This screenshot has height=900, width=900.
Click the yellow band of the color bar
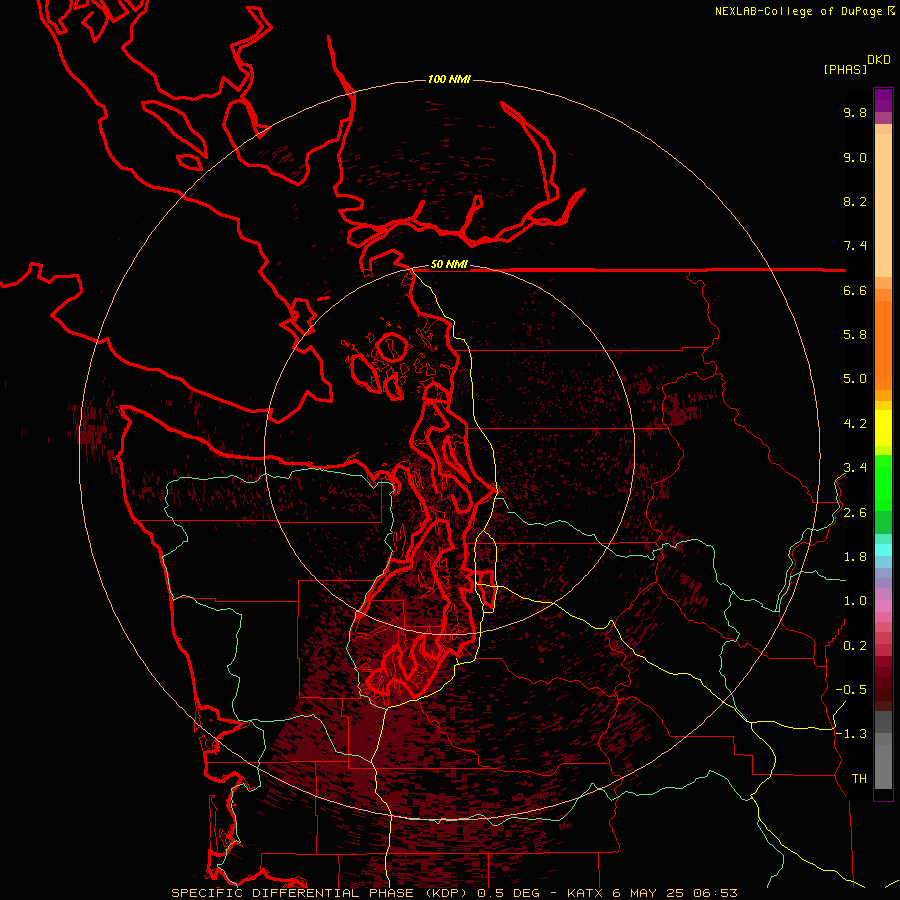pos(883,428)
